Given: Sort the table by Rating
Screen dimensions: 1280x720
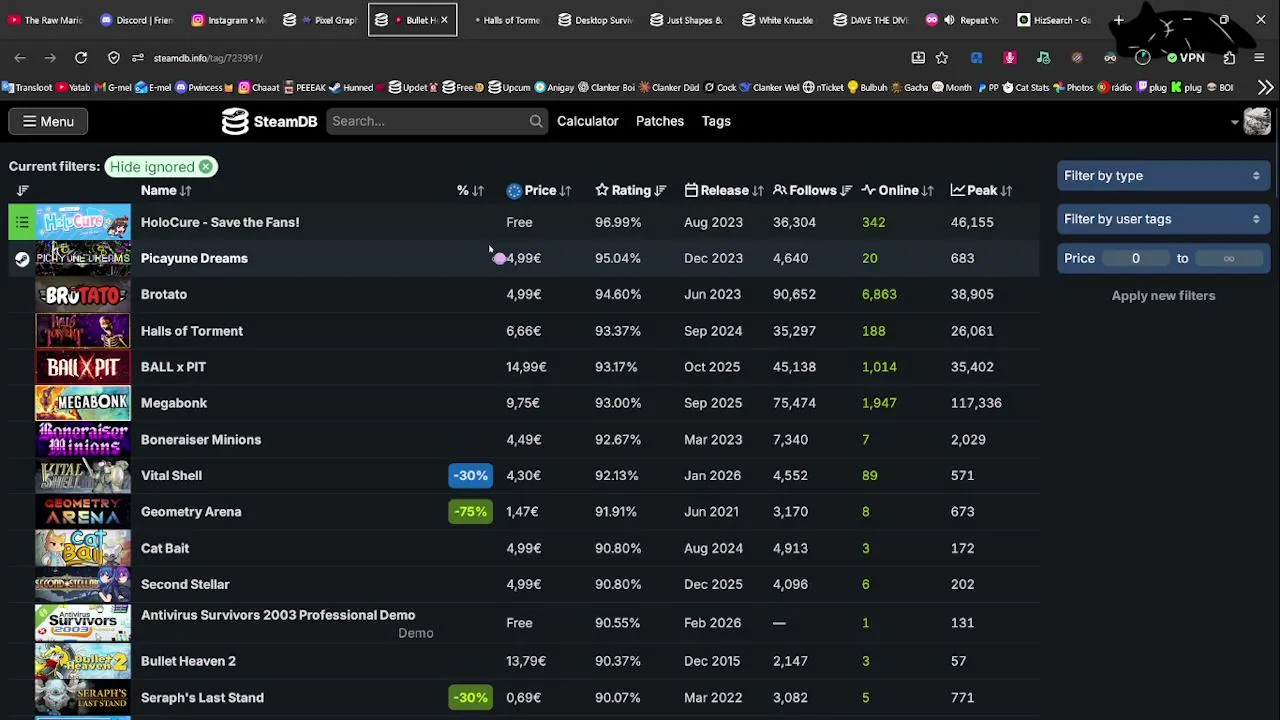Looking at the screenshot, I should tap(631, 190).
